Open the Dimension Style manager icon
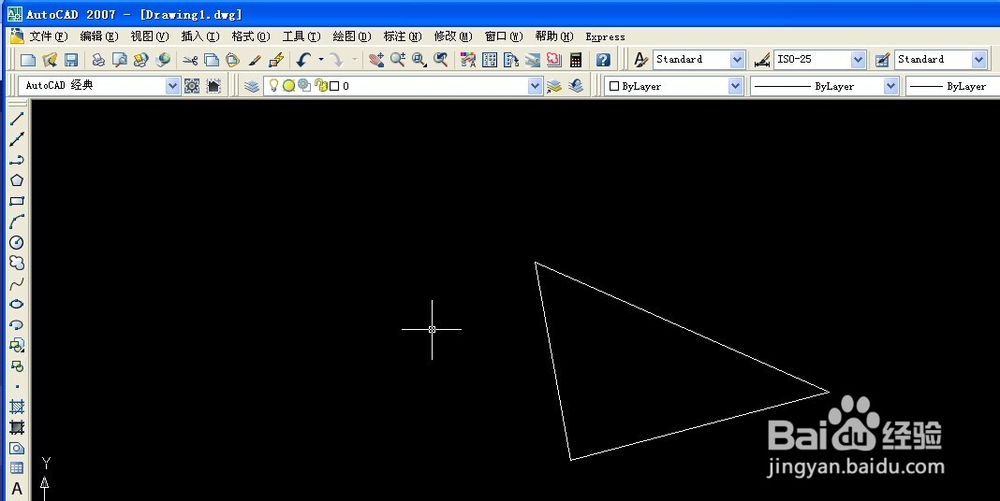The image size is (1000, 501). (x=761, y=60)
